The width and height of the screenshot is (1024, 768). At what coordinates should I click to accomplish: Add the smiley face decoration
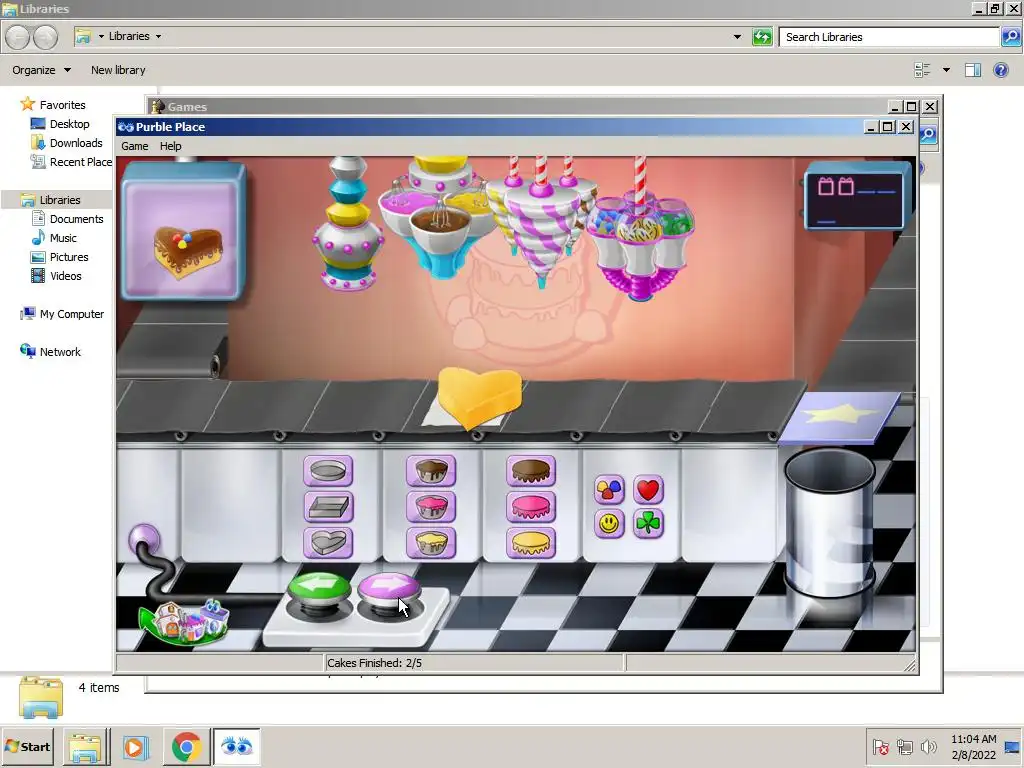pos(609,523)
